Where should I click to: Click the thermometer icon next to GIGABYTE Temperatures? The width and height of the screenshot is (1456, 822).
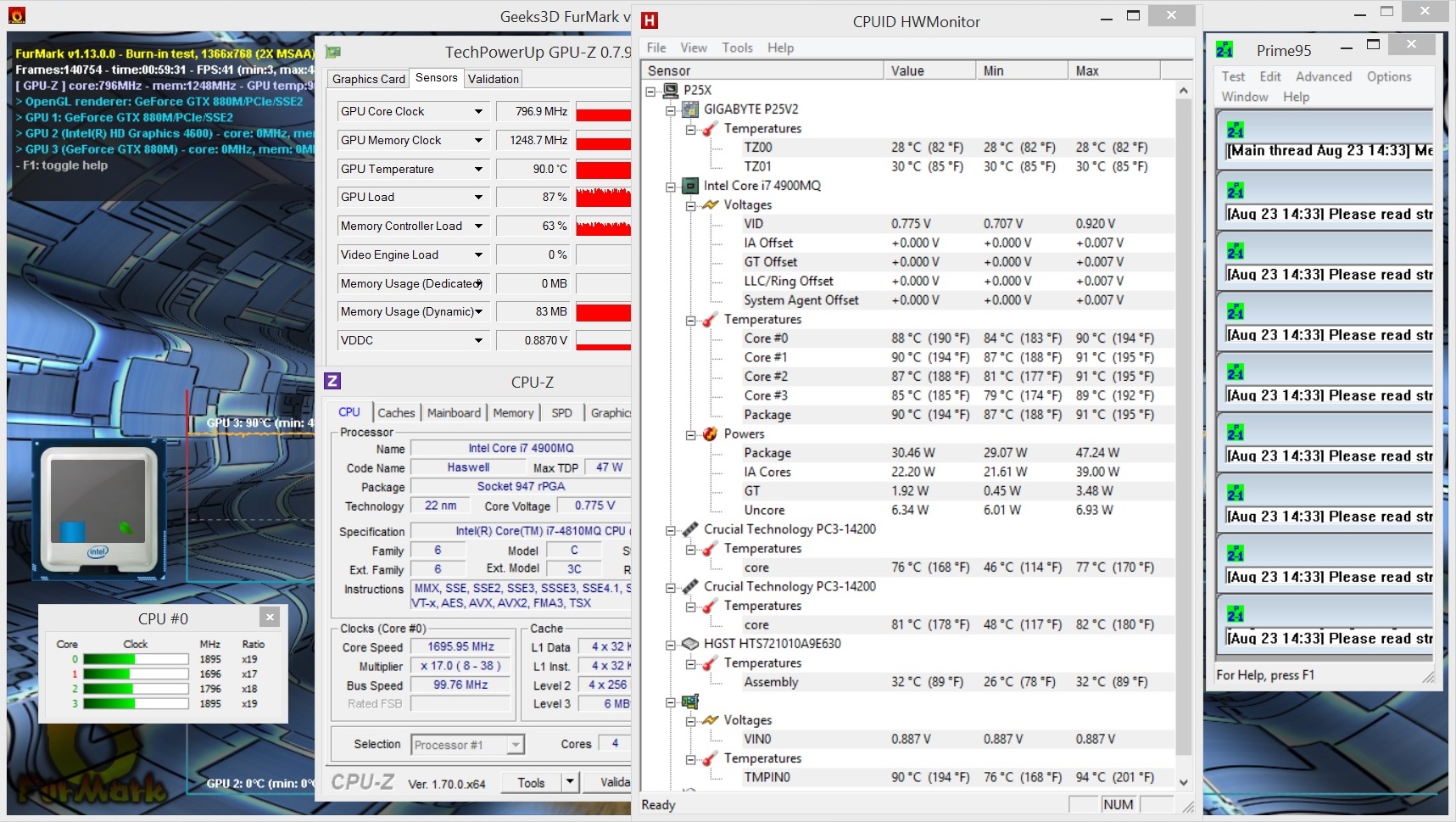click(711, 128)
